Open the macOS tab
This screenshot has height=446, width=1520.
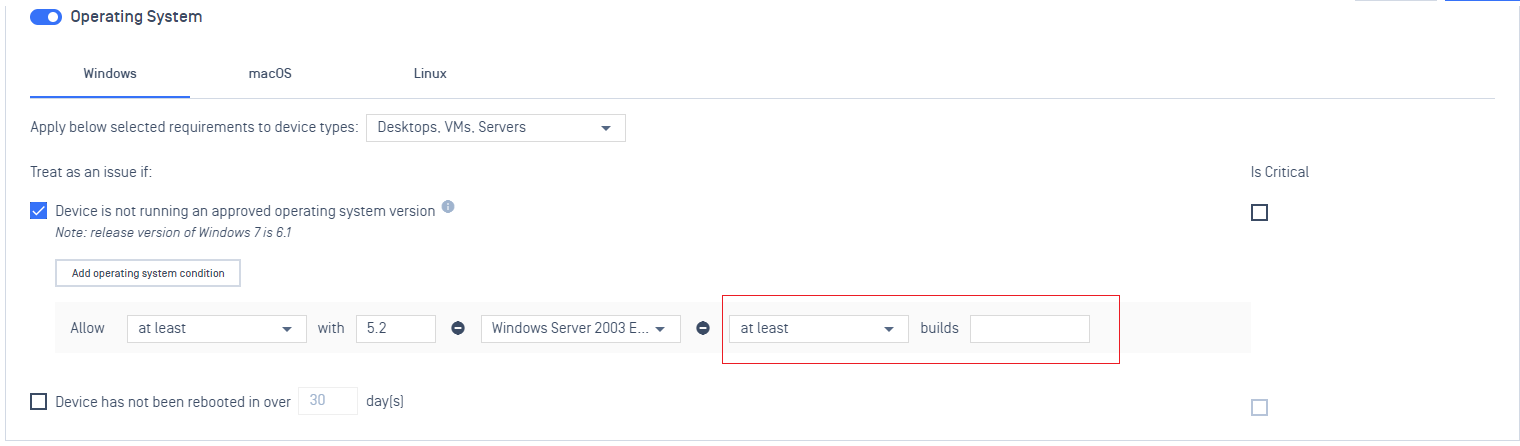point(270,74)
